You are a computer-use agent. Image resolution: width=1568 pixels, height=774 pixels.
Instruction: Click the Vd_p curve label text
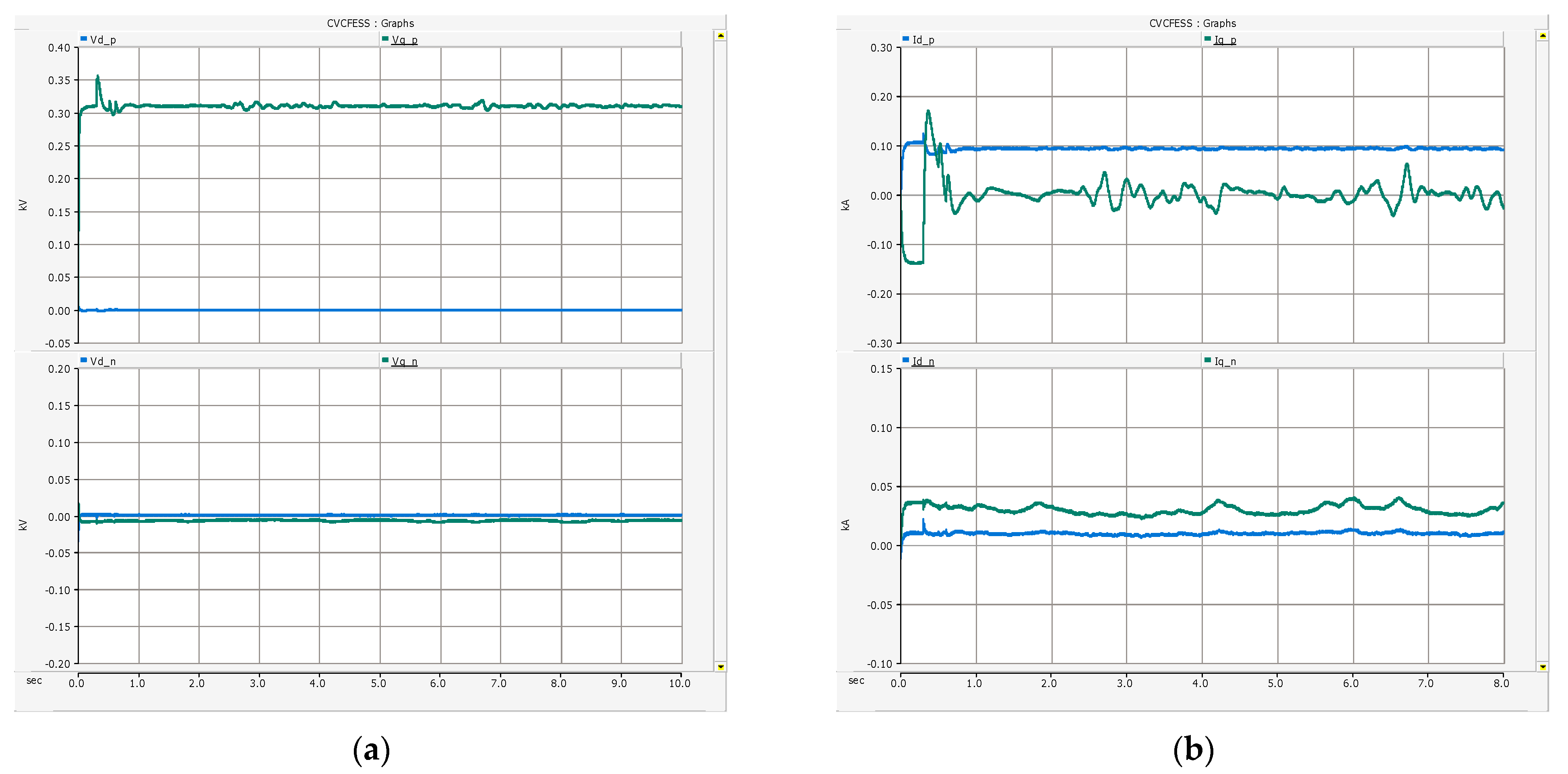tap(103, 39)
